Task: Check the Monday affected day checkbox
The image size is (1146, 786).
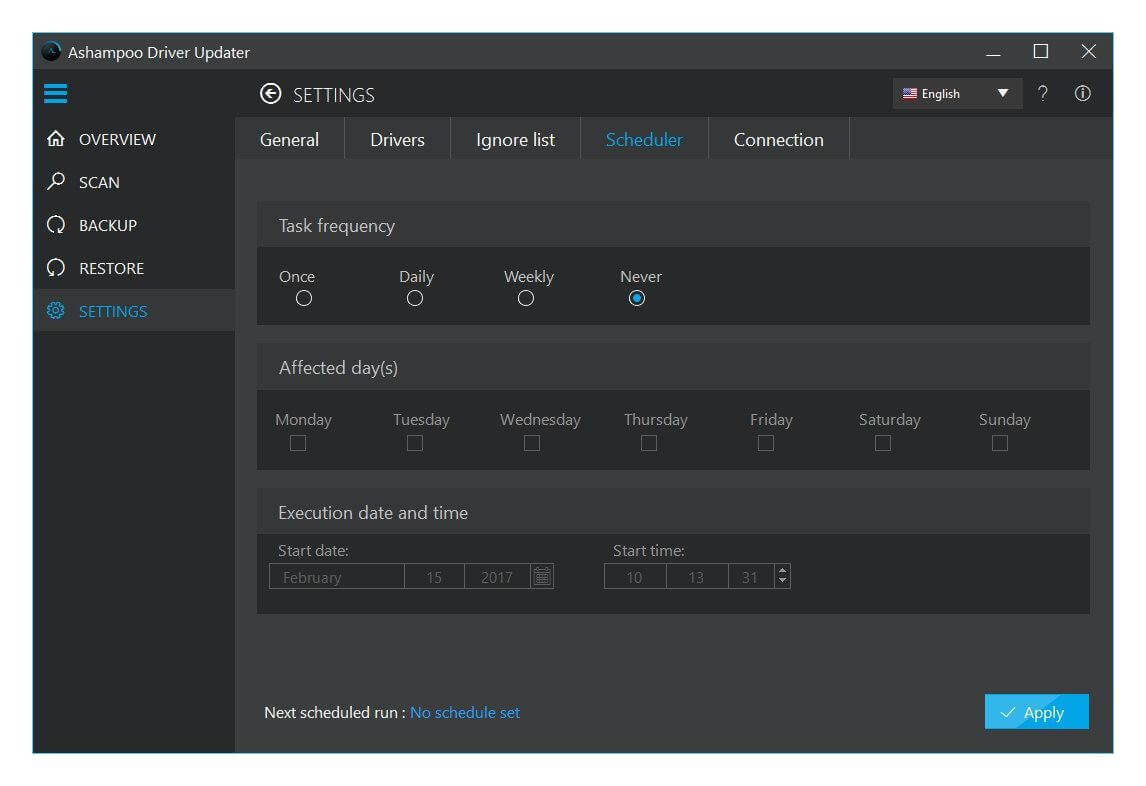Action: click(x=297, y=442)
